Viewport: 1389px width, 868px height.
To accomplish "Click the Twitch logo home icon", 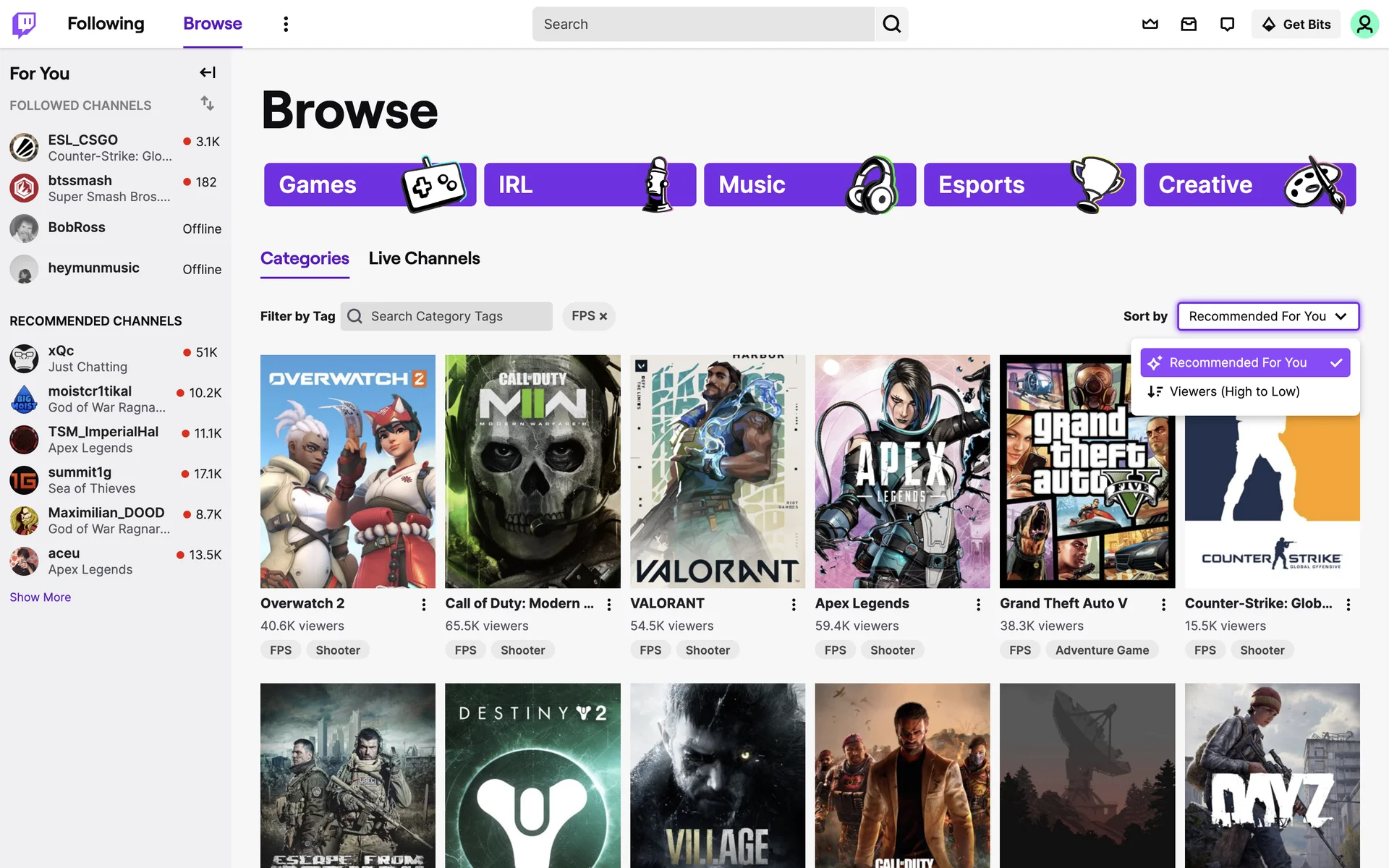I will pos(24,24).
